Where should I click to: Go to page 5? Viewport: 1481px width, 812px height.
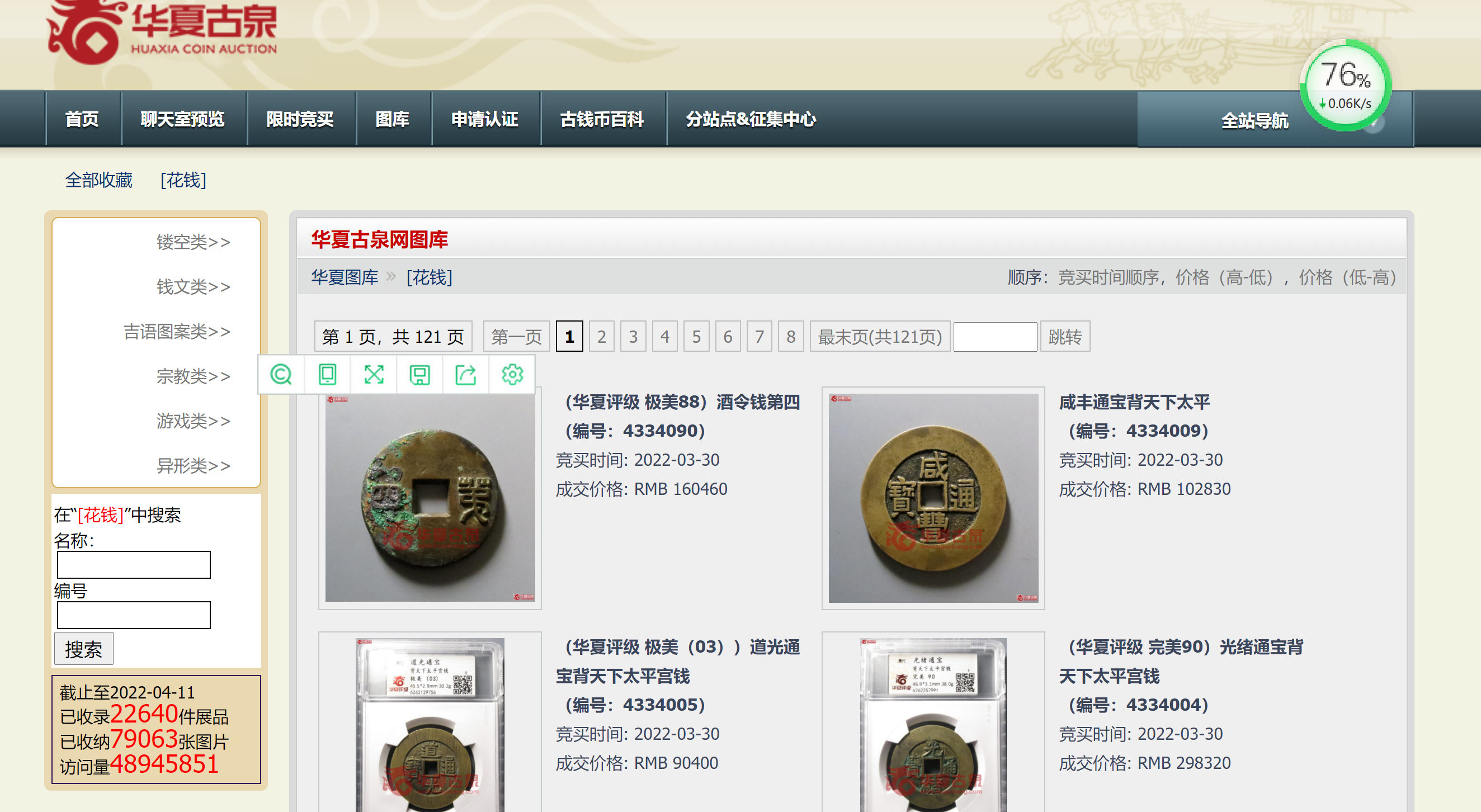click(x=696, y=336)
